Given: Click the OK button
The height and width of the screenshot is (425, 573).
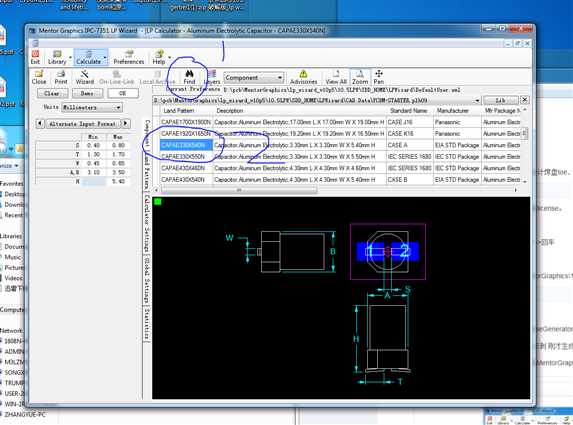Looking at the screenshot, I should click(x=123, y=94).
